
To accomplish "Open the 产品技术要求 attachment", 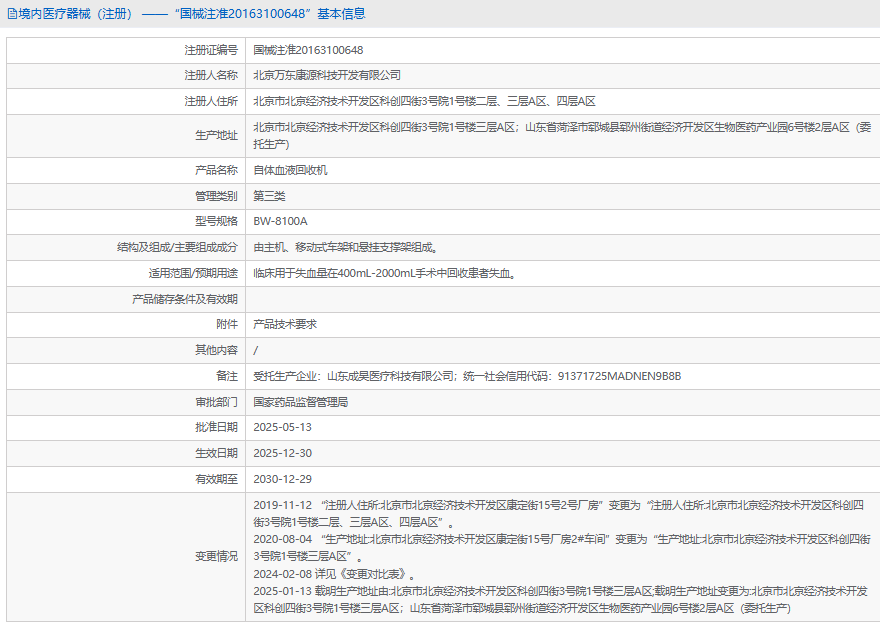I will [x=285, y=324].
